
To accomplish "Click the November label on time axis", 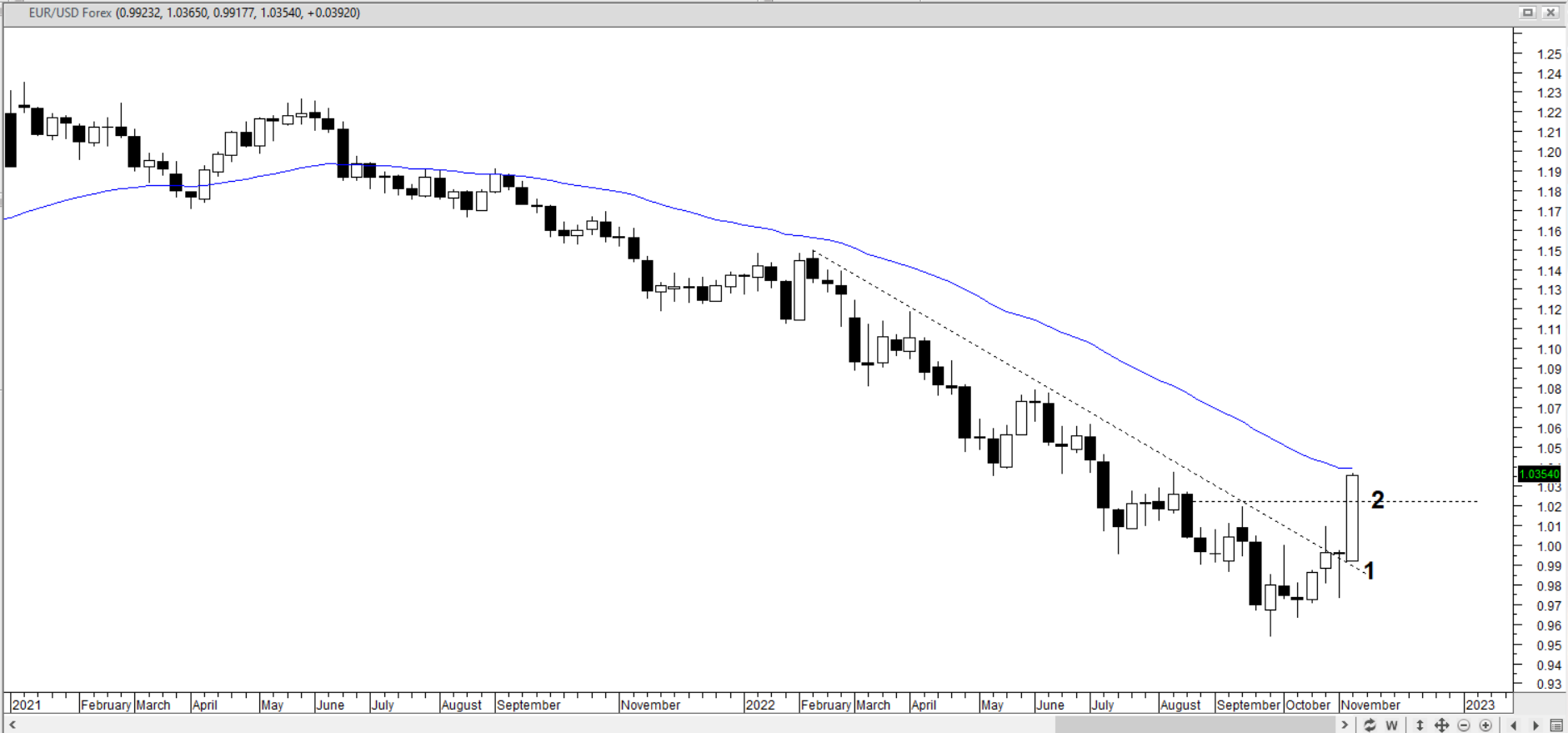I will 1370,705.
